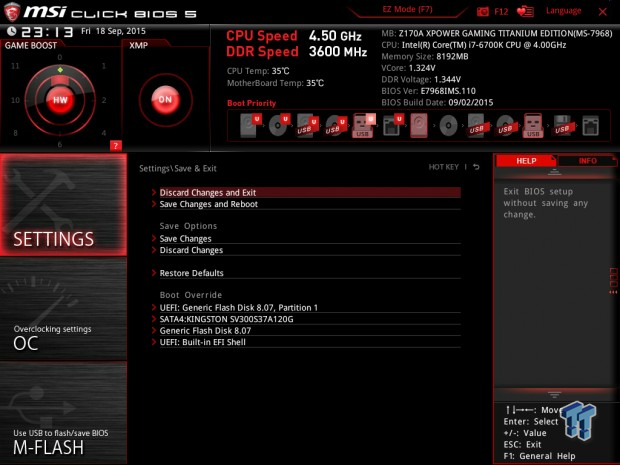Open the M-FLASH section

pos(63,413)
